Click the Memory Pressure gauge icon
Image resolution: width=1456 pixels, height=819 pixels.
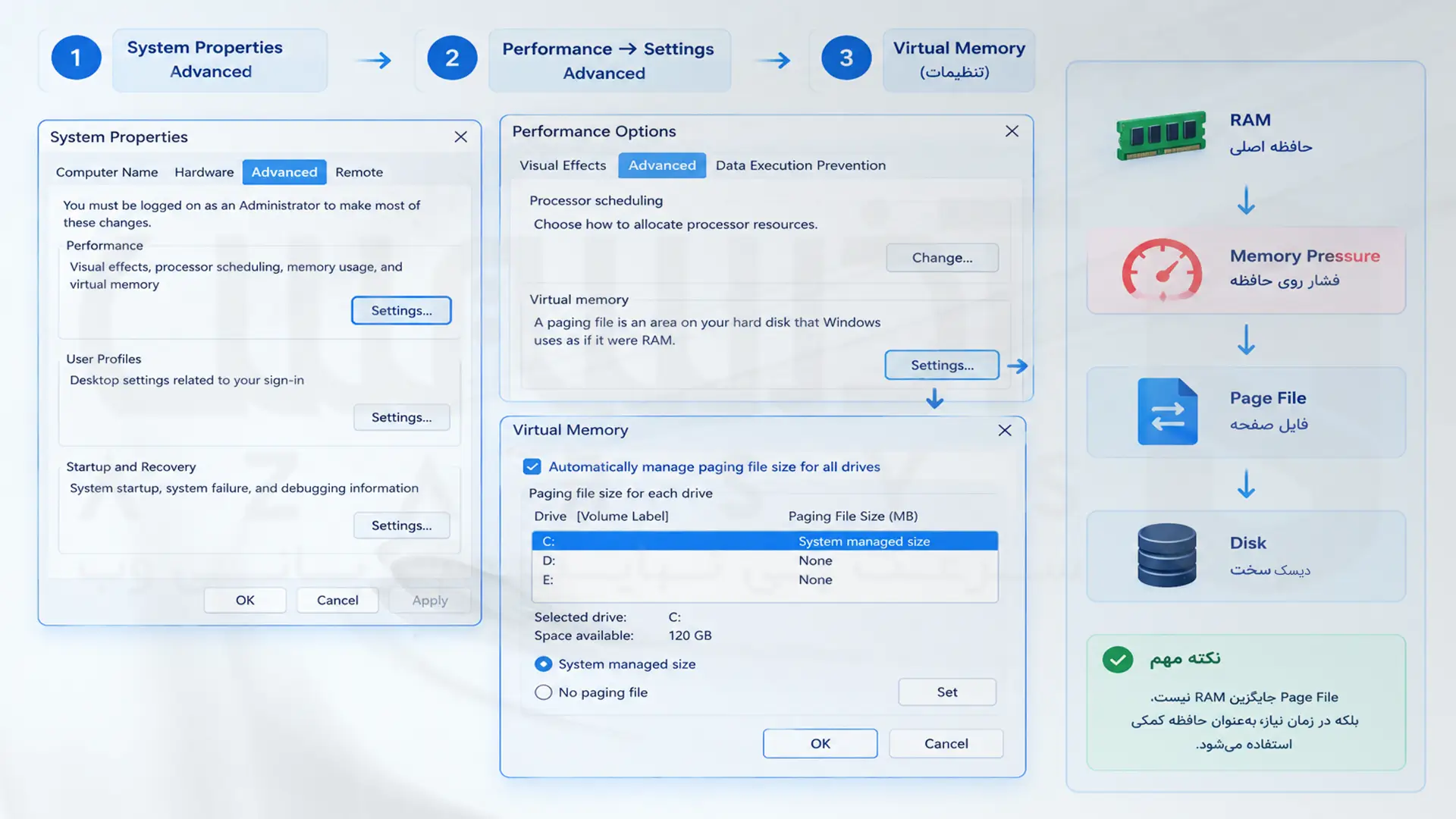click(x=1162, y=271)
